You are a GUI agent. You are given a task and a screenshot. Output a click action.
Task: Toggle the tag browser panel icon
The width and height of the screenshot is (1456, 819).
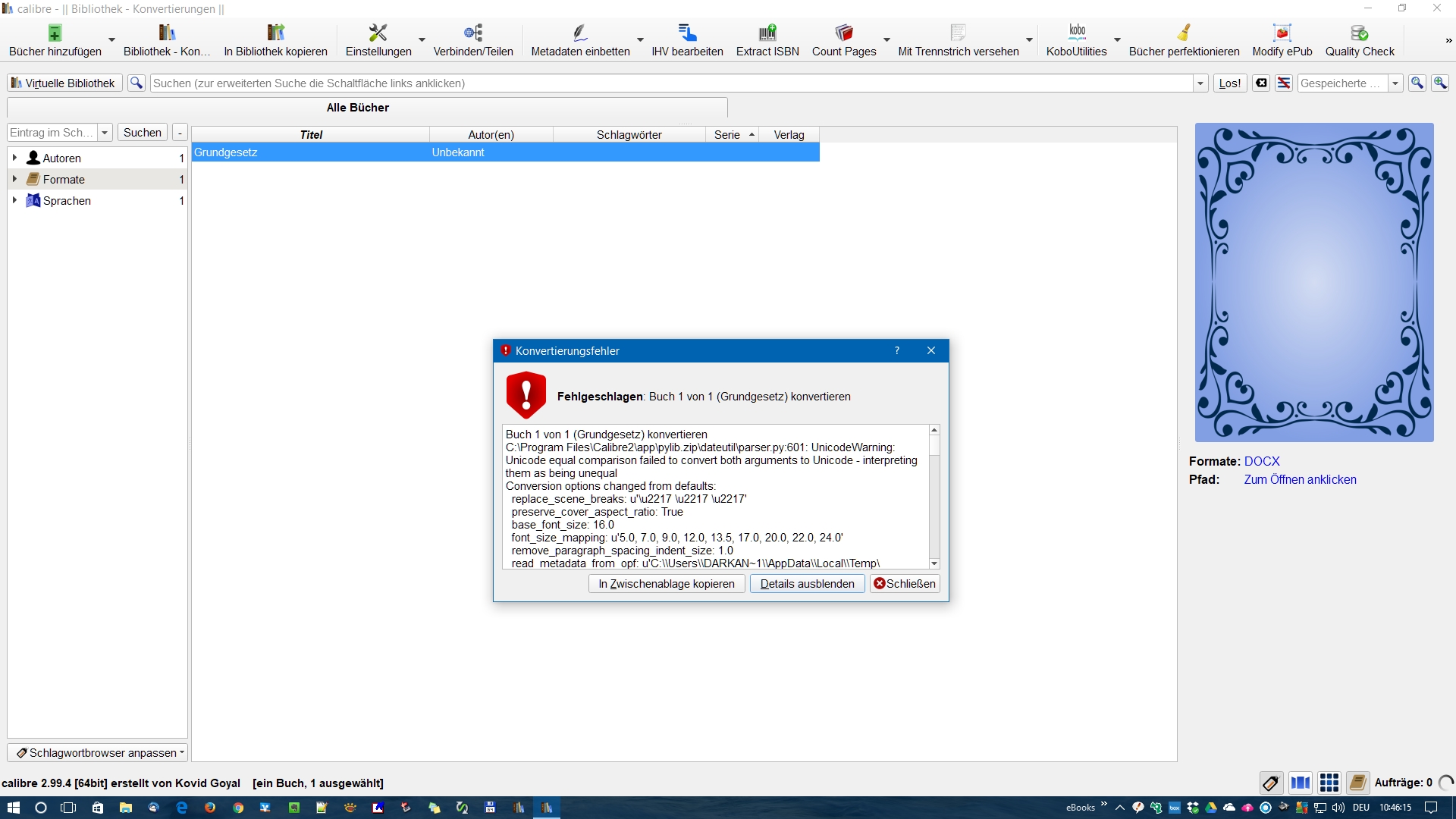click(1271, 783)
